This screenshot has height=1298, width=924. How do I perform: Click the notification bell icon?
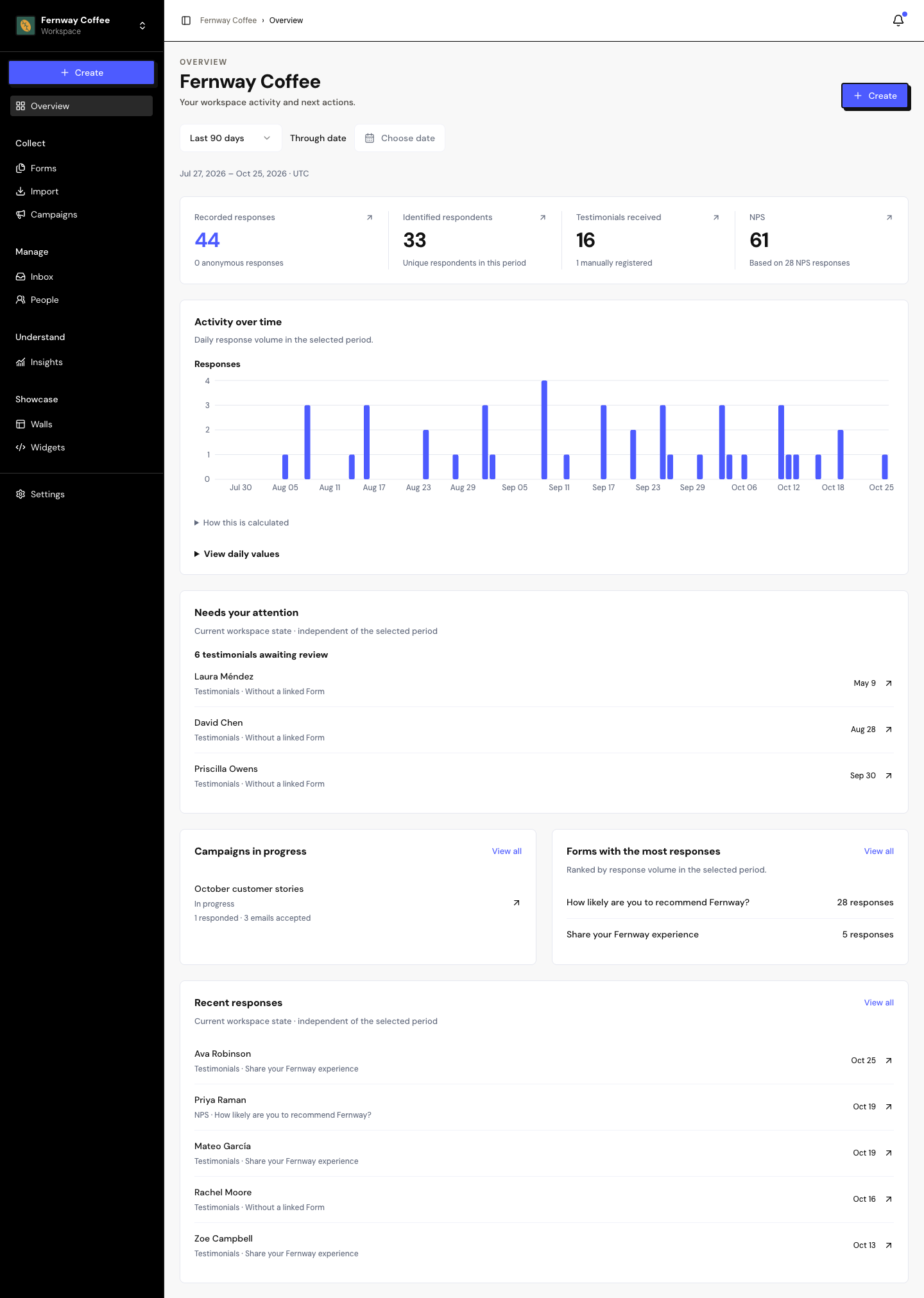(898, 21)
